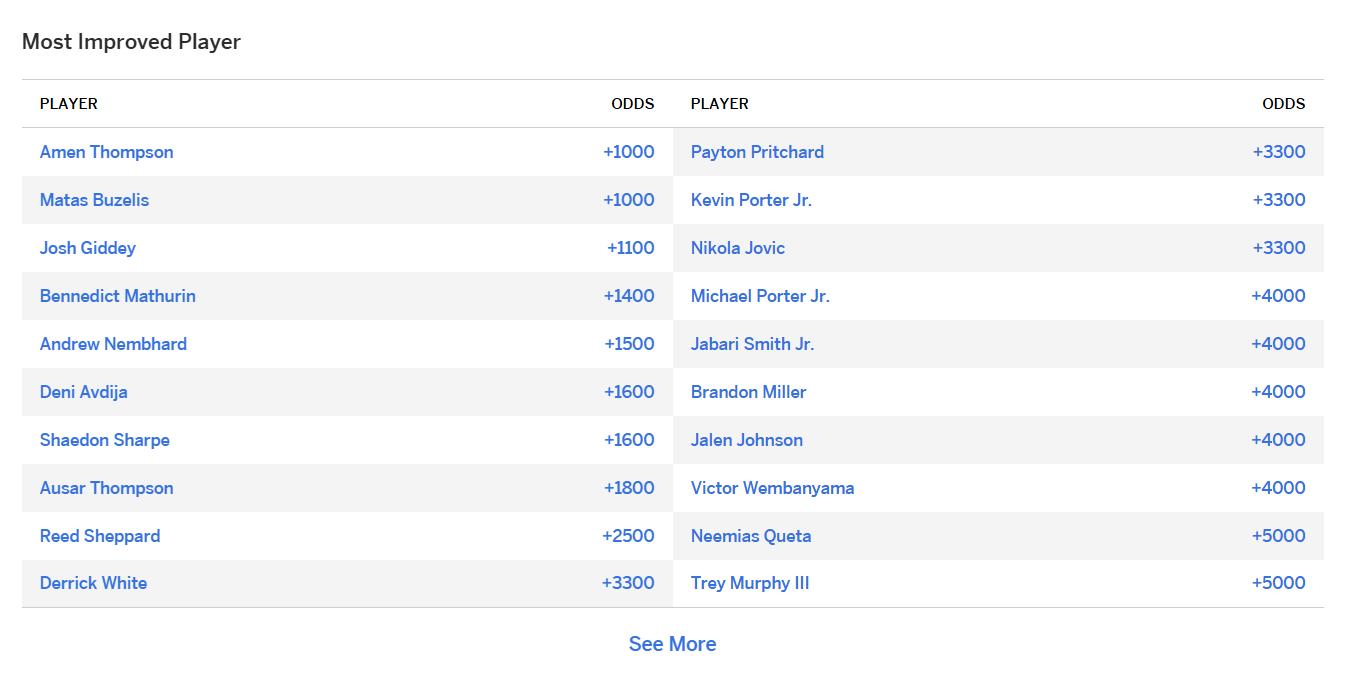
Task: Open Derrick White player page
Action: (x=93, y=583)
